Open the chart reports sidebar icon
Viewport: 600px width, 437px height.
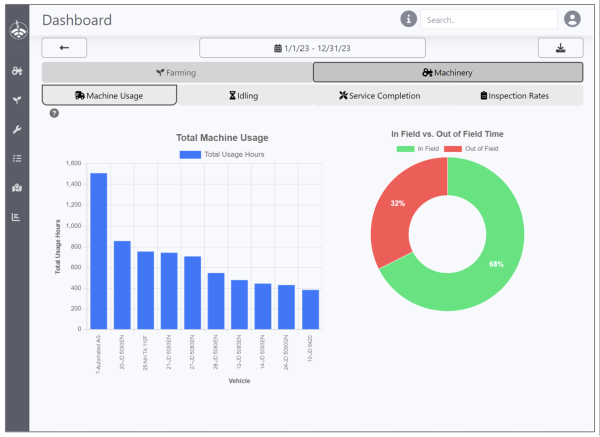tap(16, 216)
